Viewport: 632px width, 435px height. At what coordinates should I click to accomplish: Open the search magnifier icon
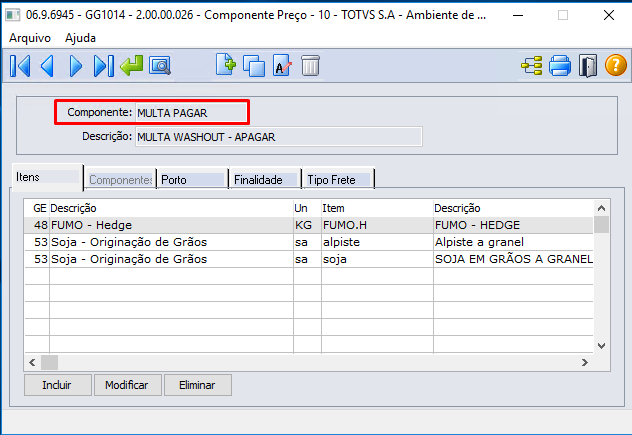pyautogui.click(x=160, y=66)
